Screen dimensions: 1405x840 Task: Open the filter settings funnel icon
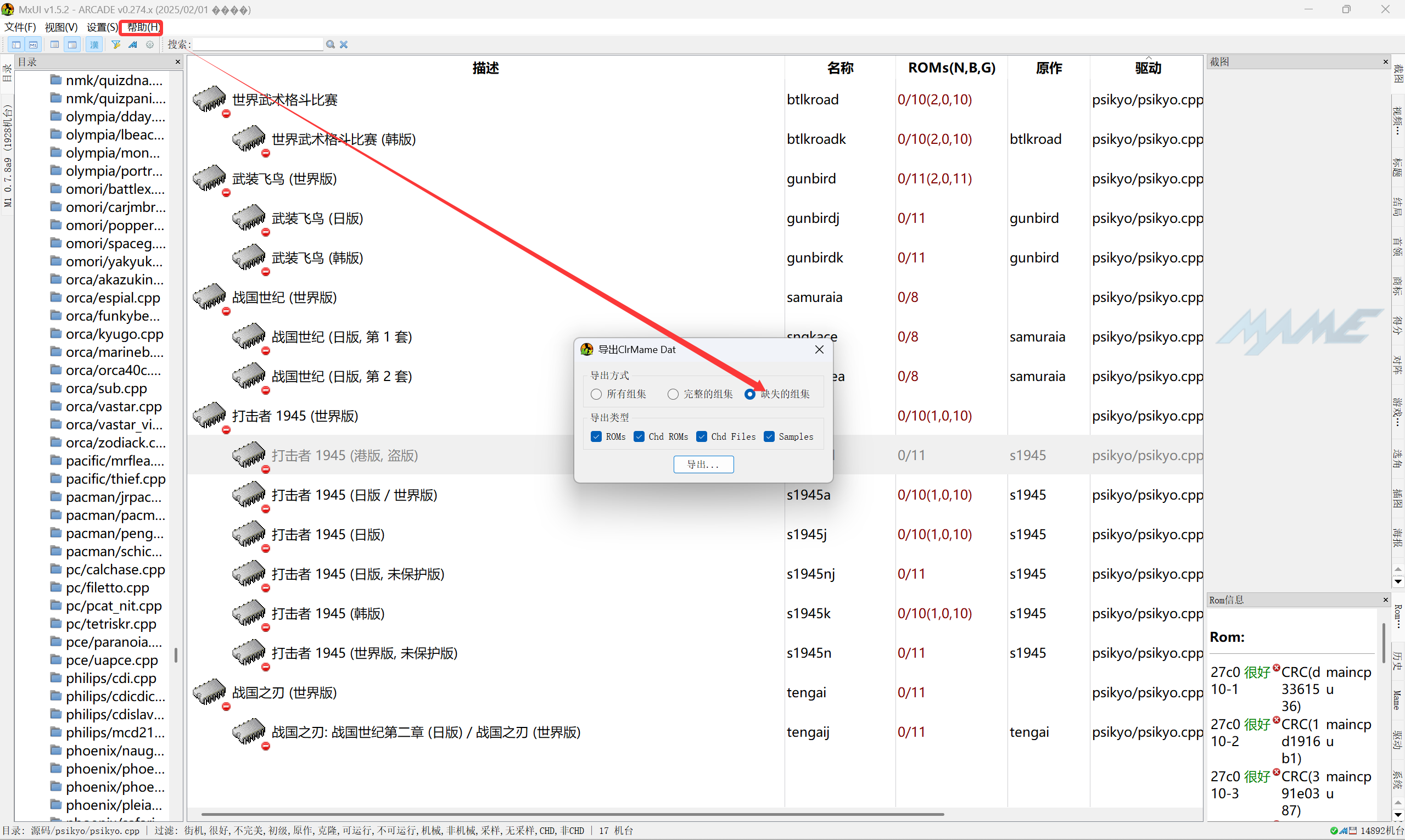[116, 44]
